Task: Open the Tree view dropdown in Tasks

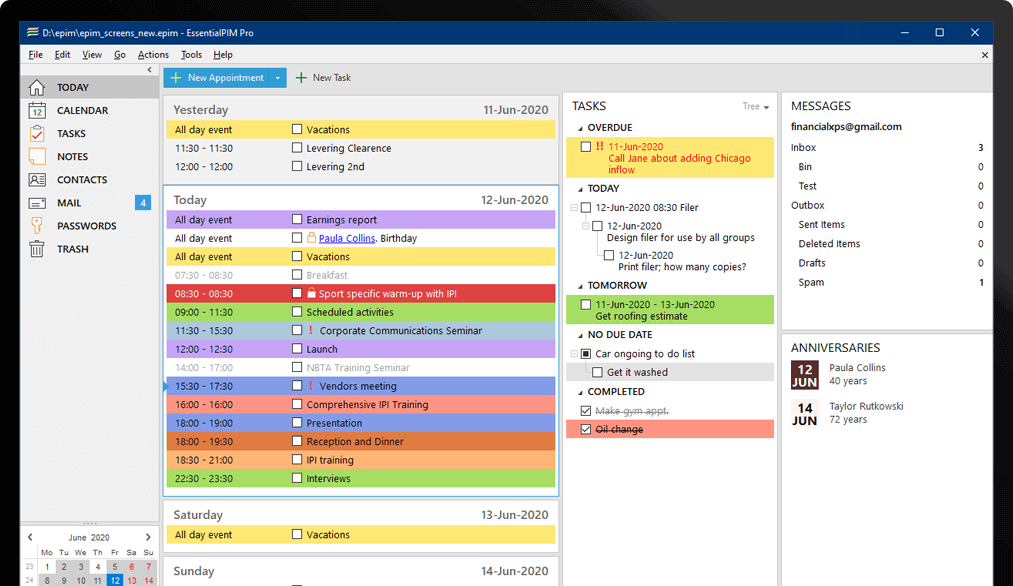Action: tap(756, 107)
